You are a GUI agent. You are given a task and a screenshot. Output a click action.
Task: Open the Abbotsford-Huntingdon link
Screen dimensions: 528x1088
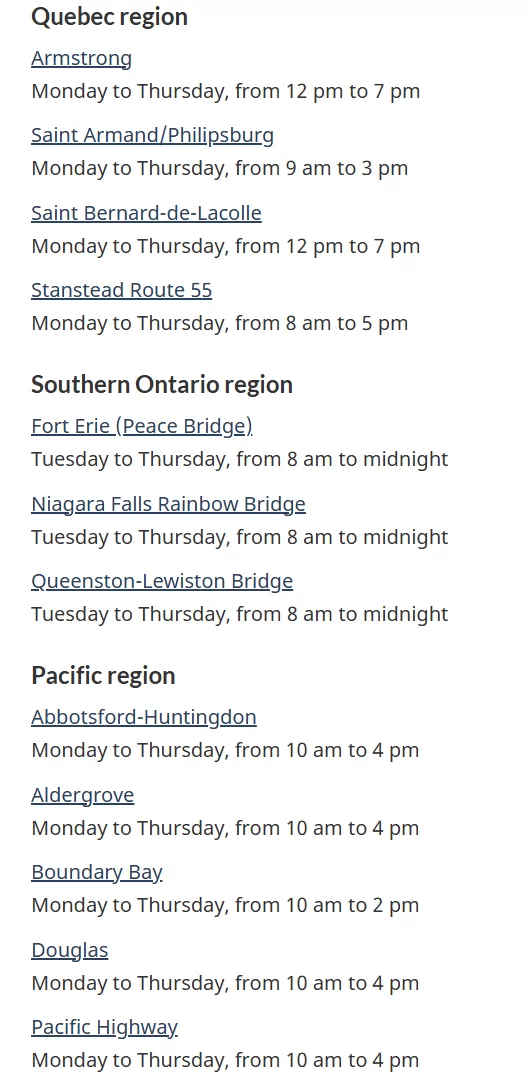coord(144,717)
